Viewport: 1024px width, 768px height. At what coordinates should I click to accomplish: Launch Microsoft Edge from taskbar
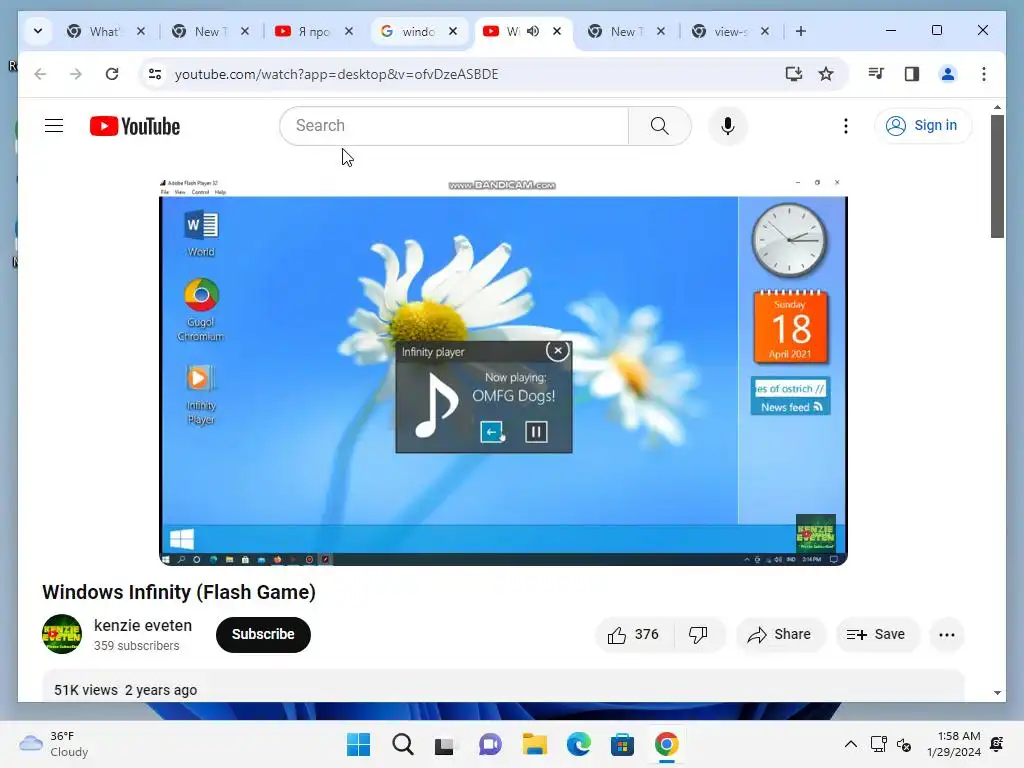579,744
